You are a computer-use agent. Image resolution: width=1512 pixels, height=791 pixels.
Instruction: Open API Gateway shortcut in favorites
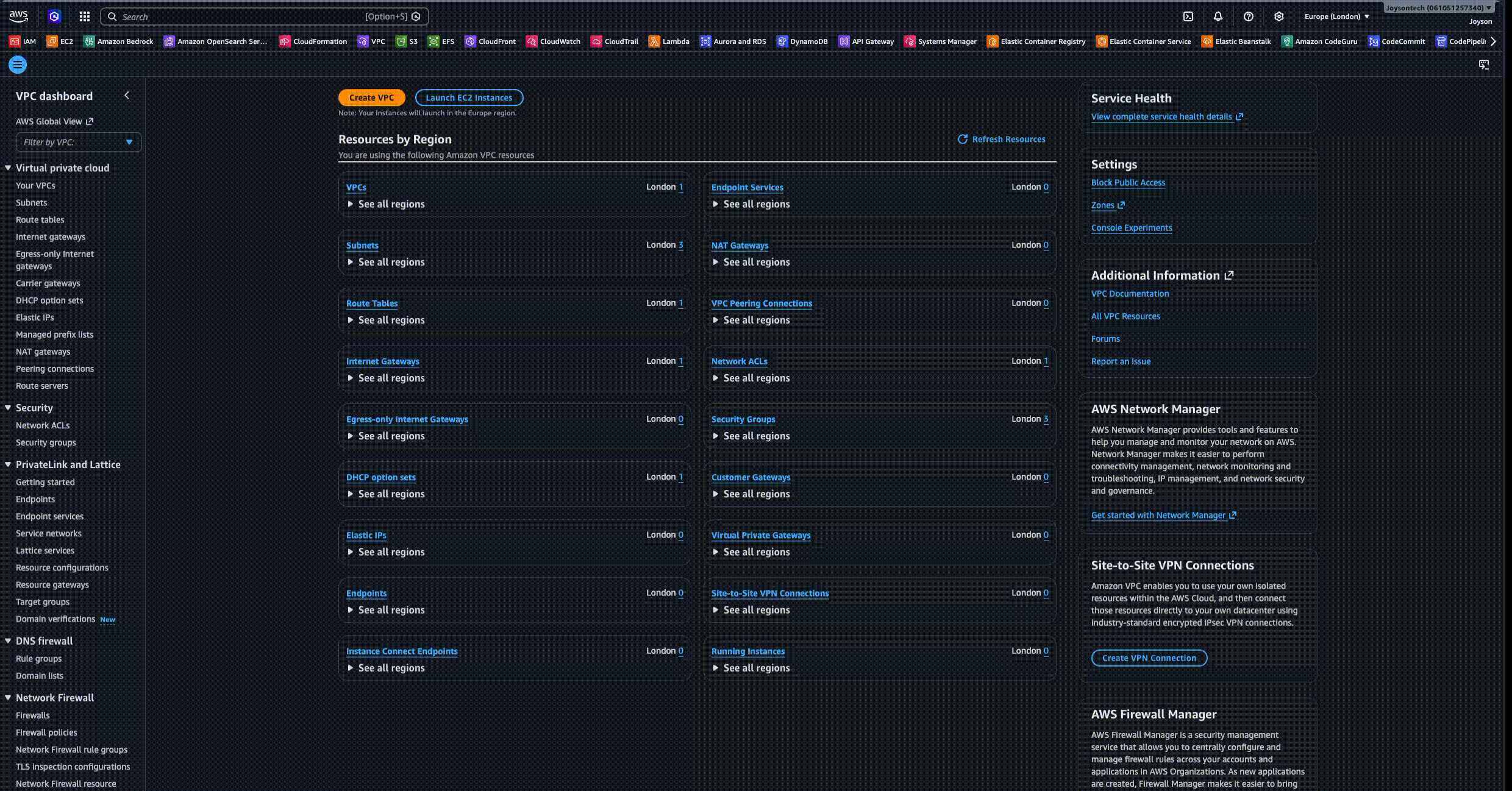[x=866, y=41]
